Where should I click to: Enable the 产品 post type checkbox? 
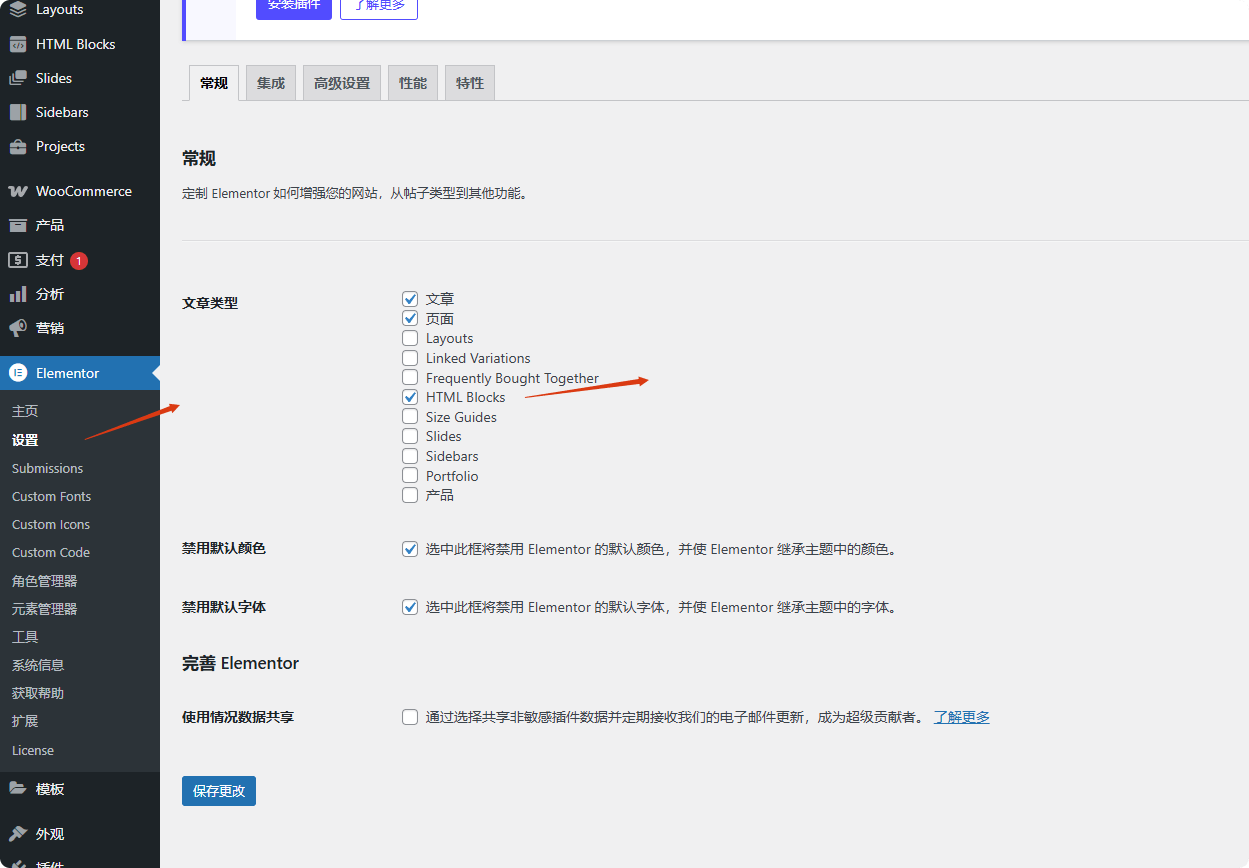point(410,495)
